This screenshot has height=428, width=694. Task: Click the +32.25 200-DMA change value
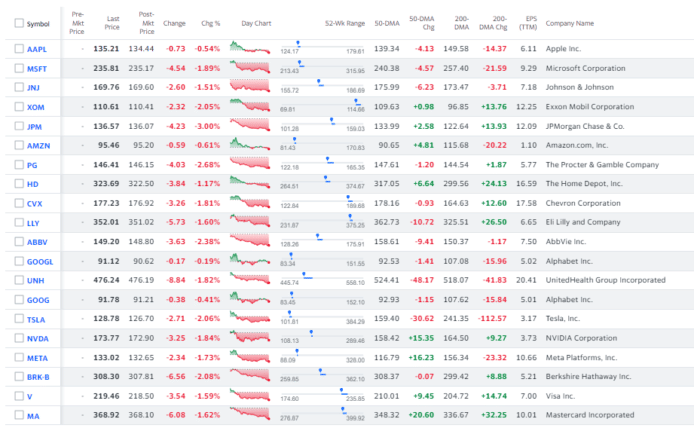(494, 415)
